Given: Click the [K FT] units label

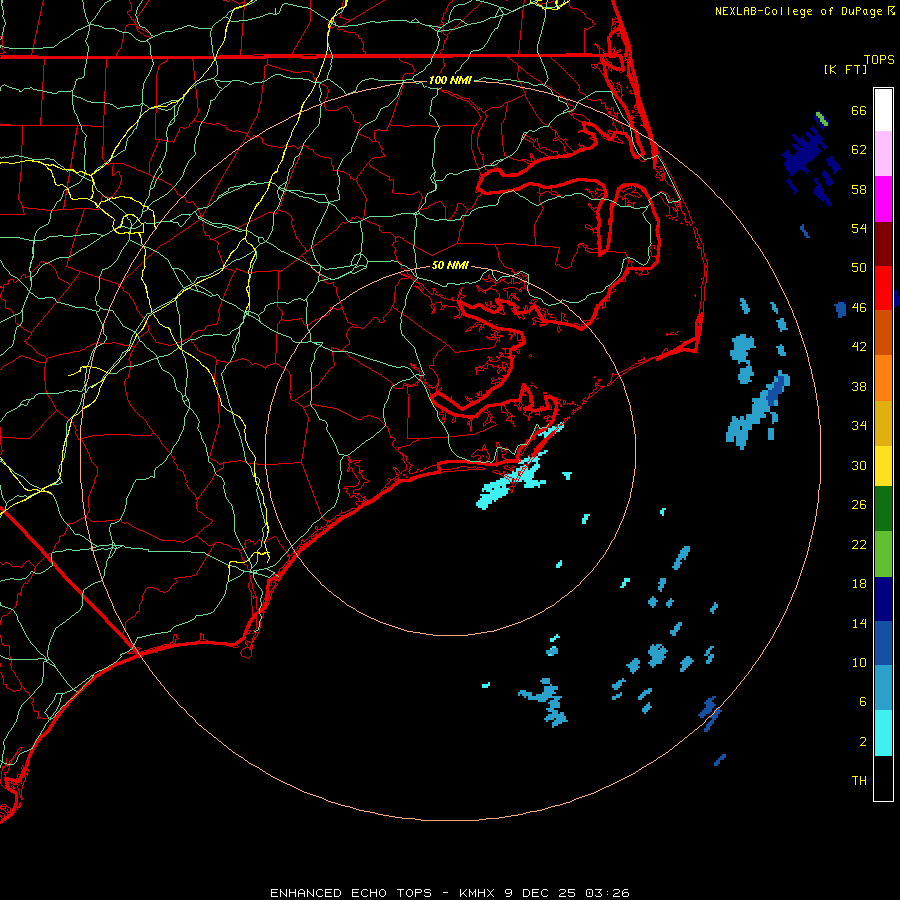Looking at the screenshot, I should pos(845,69).
